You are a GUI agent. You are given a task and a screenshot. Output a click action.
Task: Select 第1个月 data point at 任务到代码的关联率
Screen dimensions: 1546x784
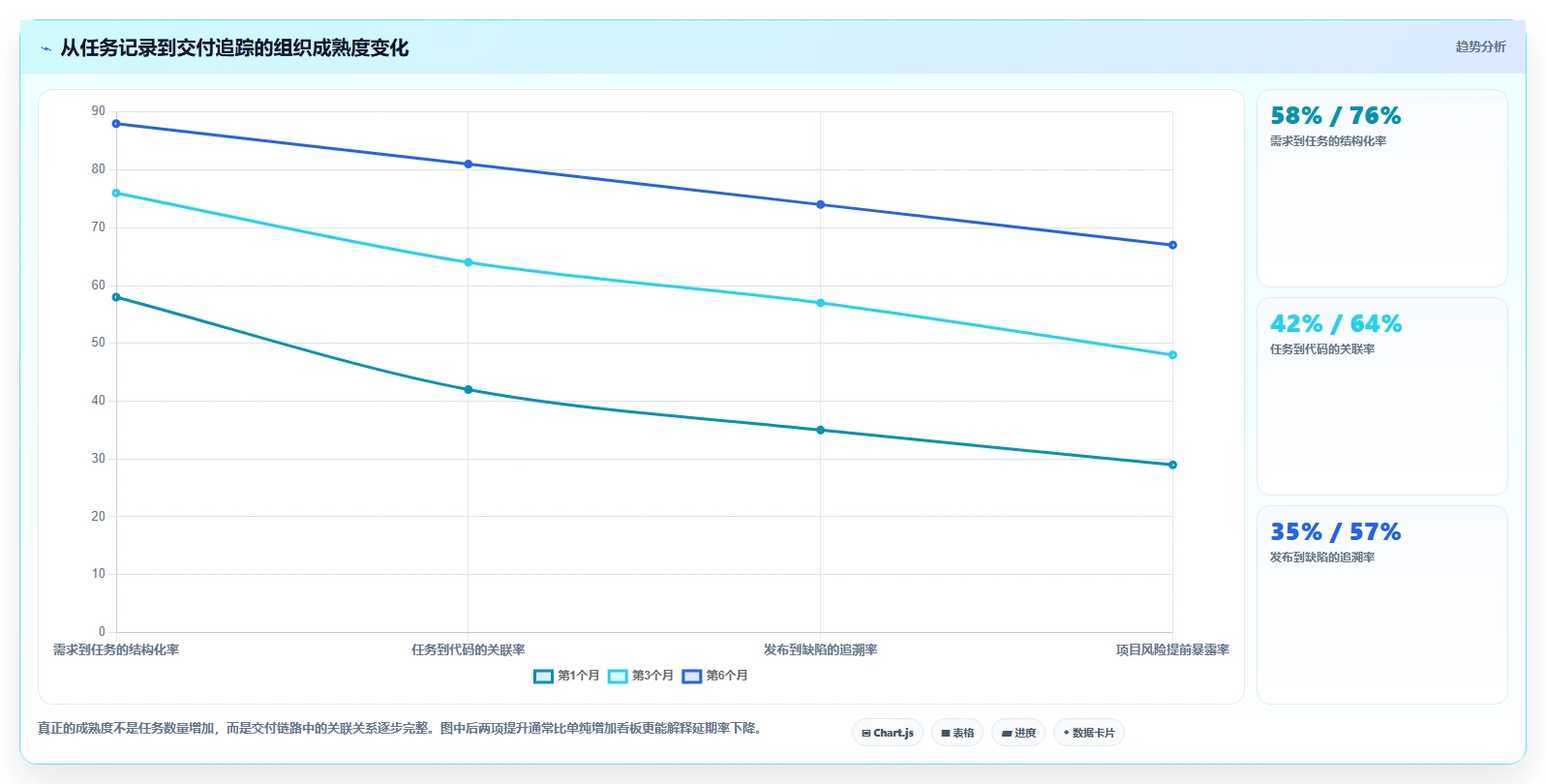469,390
